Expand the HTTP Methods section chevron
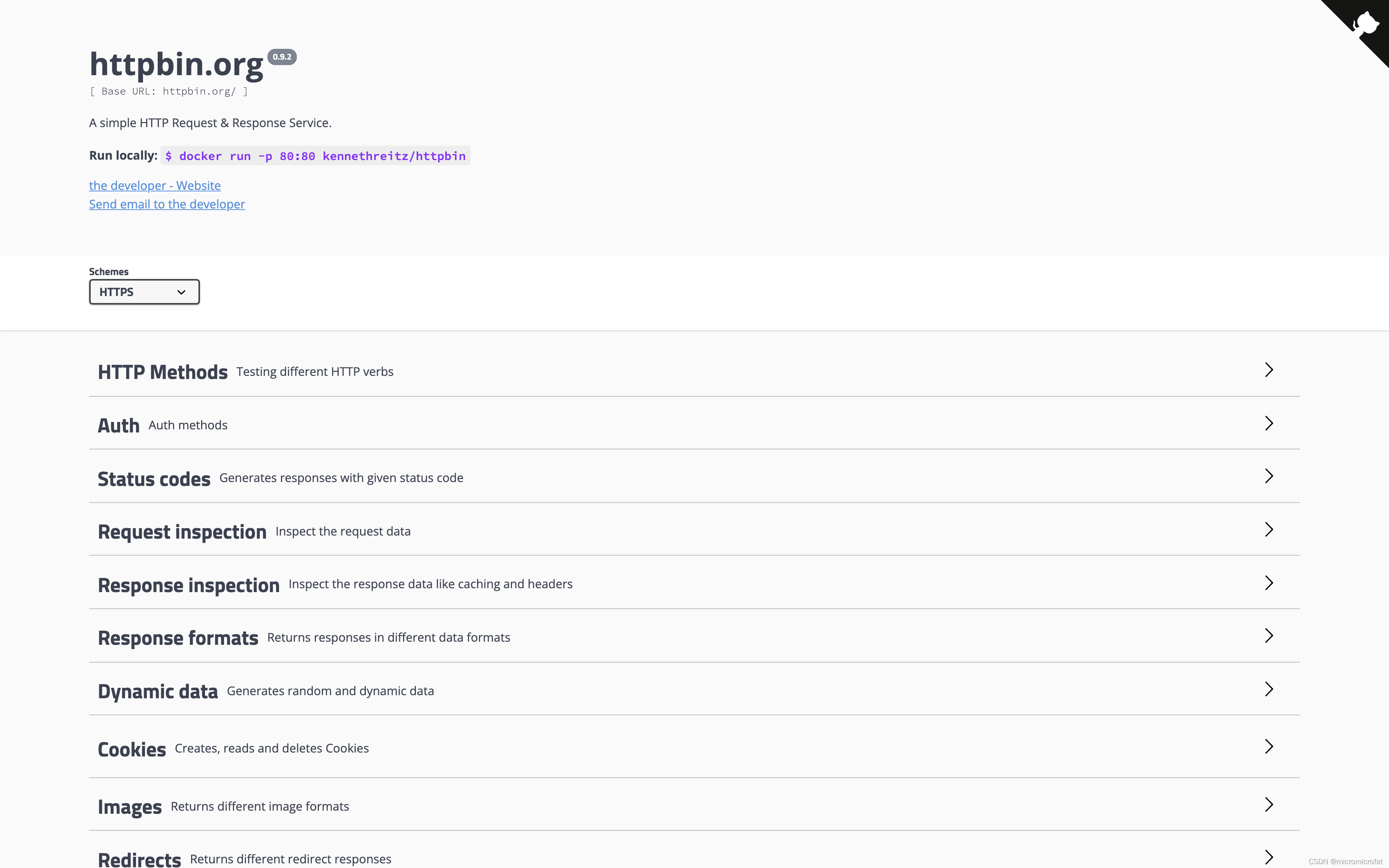Screen dimensions: 1389x868 (1269, 370)
